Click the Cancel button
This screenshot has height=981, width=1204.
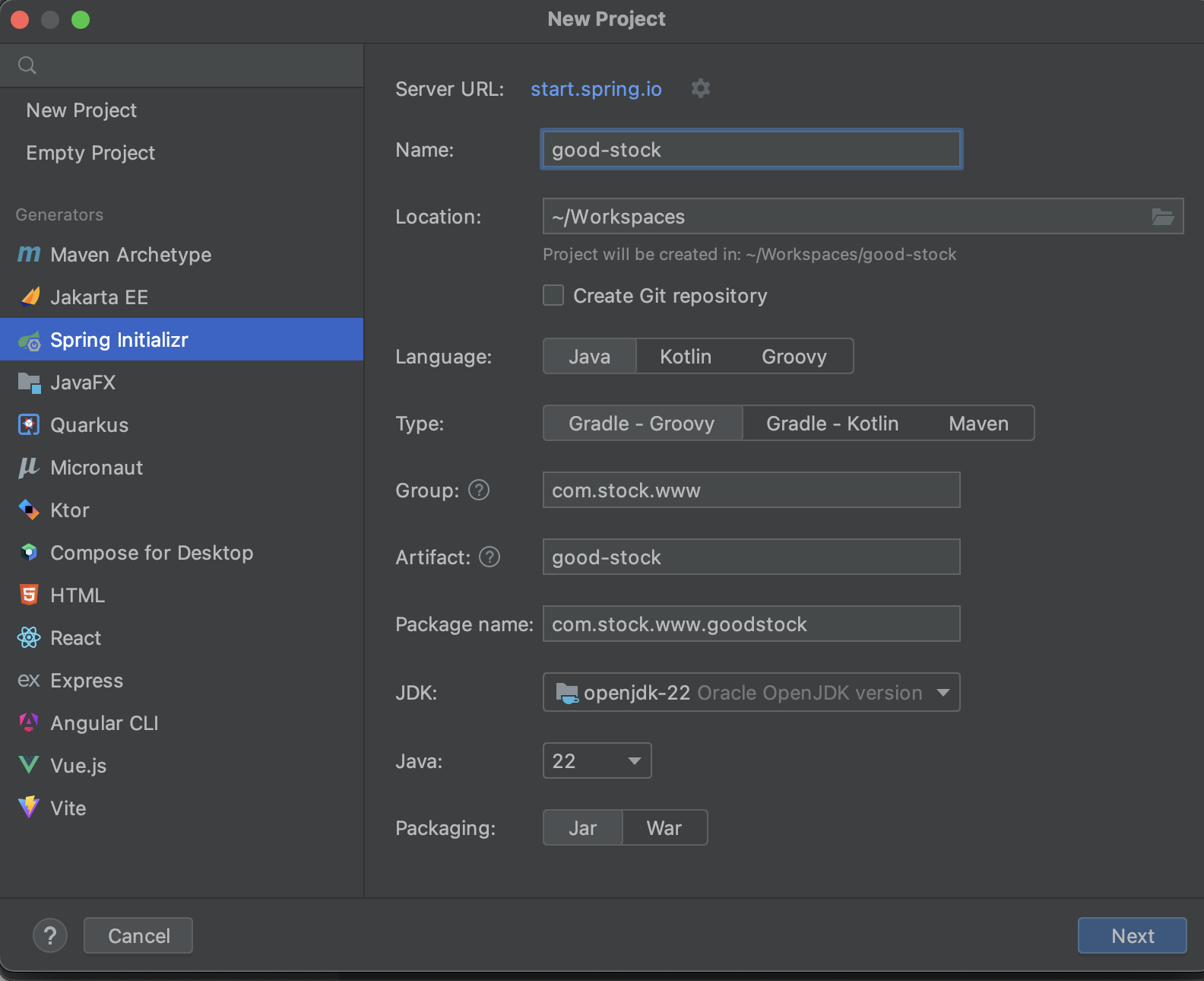point(138,935)
